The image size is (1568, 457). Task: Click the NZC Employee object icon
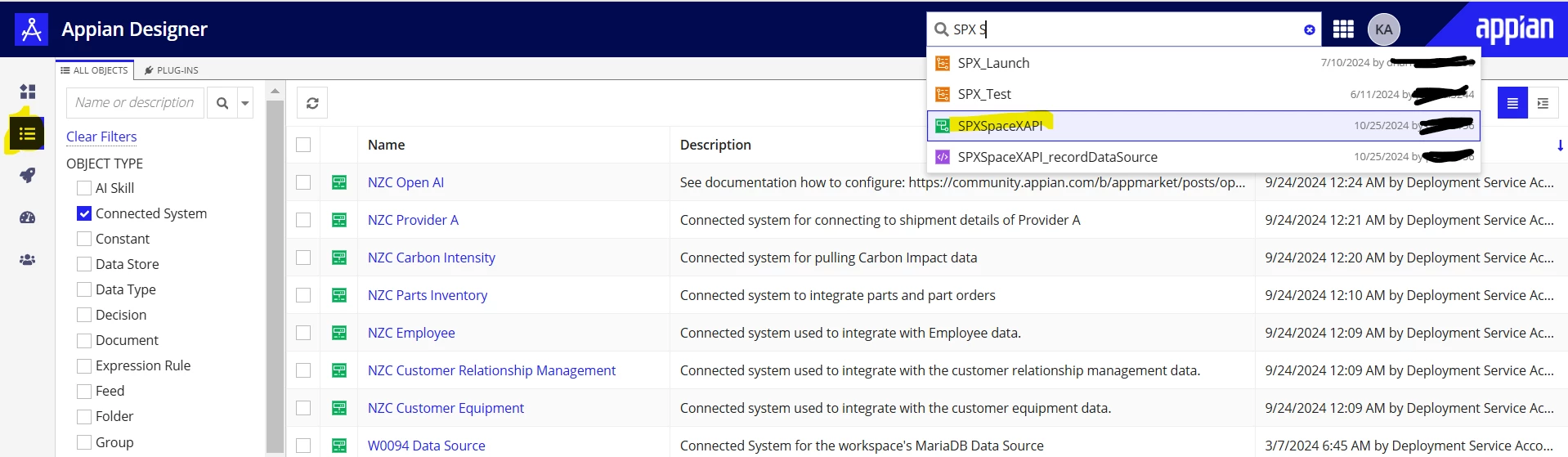[x=339, y=333]
